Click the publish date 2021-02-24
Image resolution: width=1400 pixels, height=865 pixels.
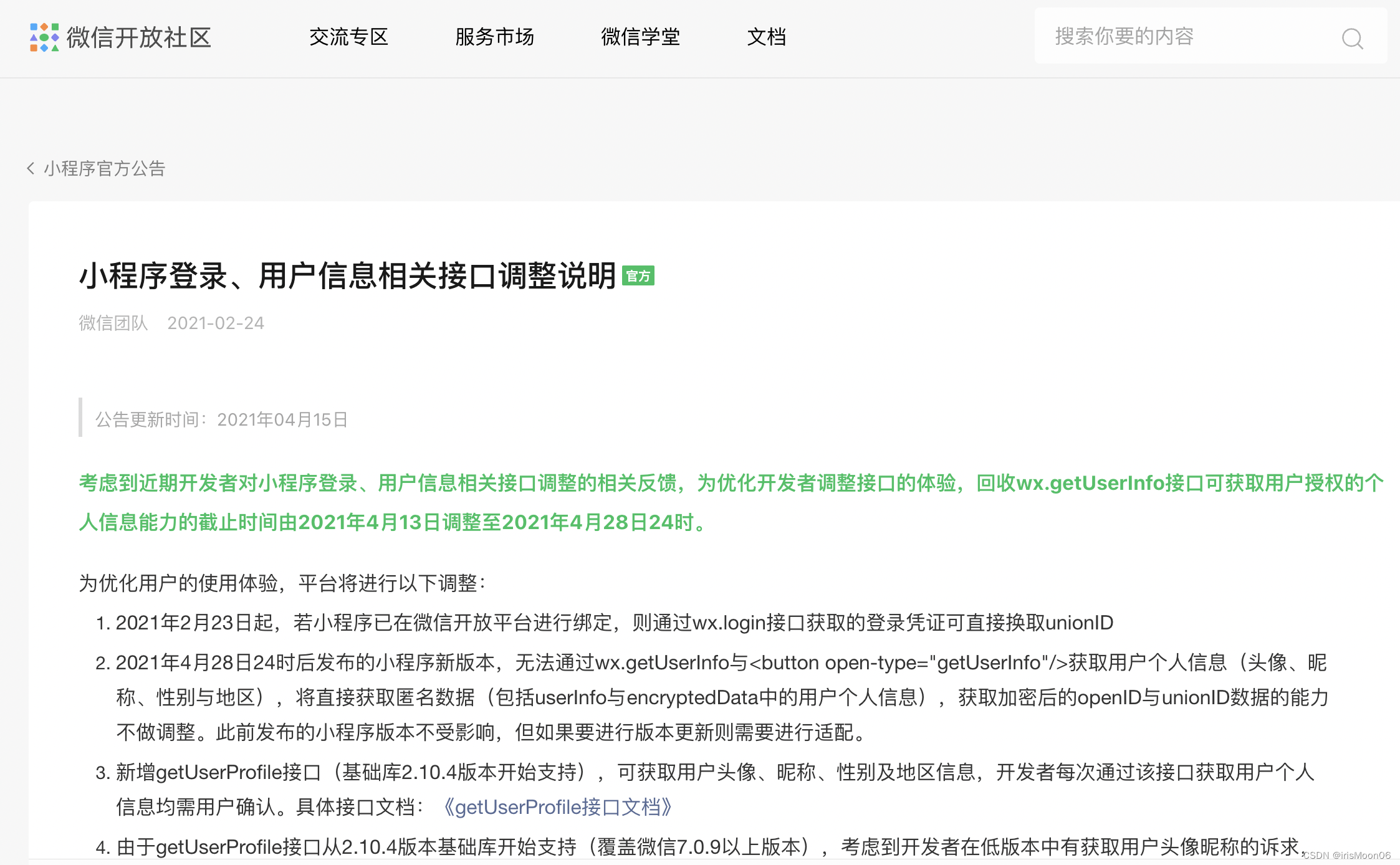(x=215, y=323)
